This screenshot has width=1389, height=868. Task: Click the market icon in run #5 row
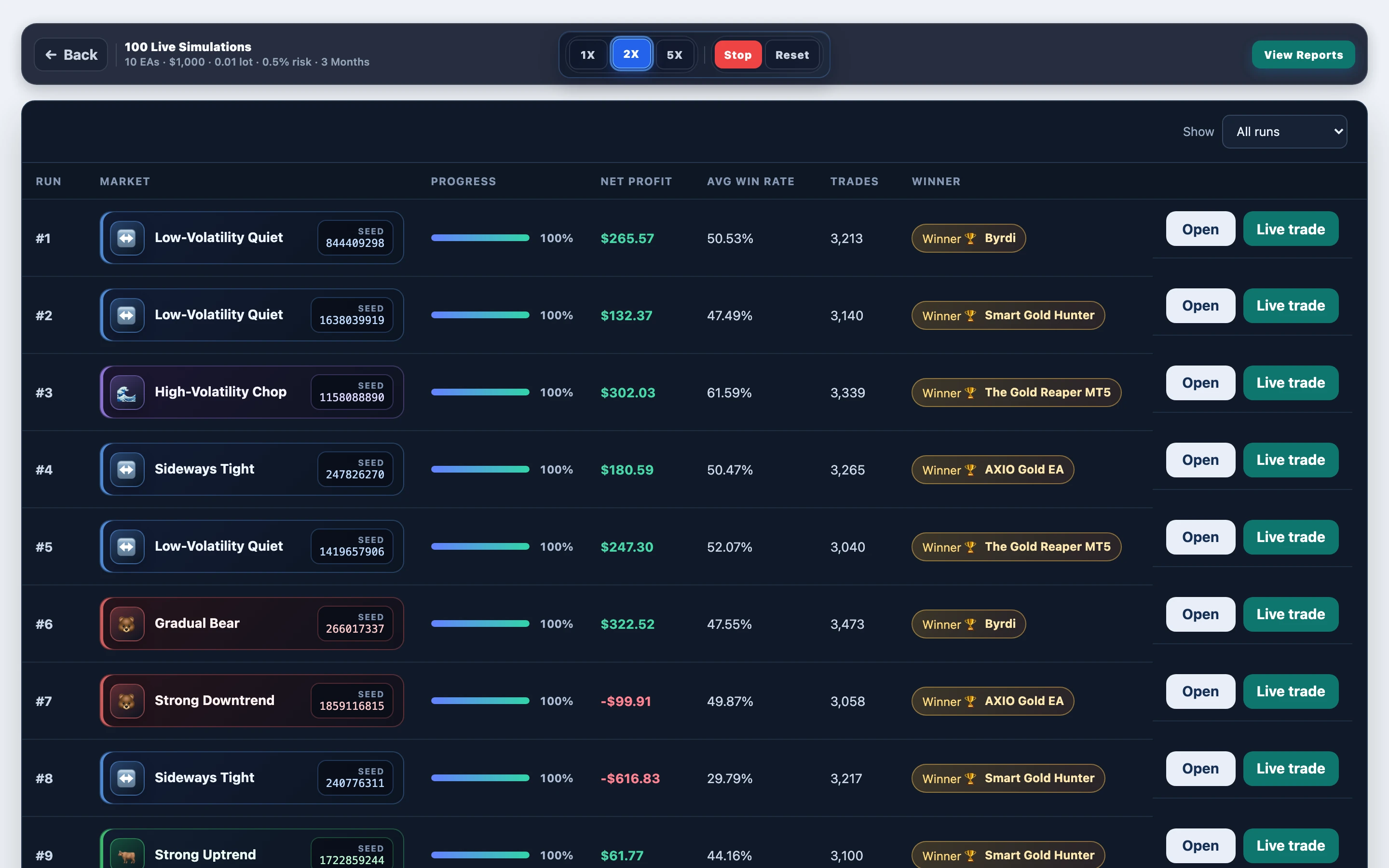[127, 546]
